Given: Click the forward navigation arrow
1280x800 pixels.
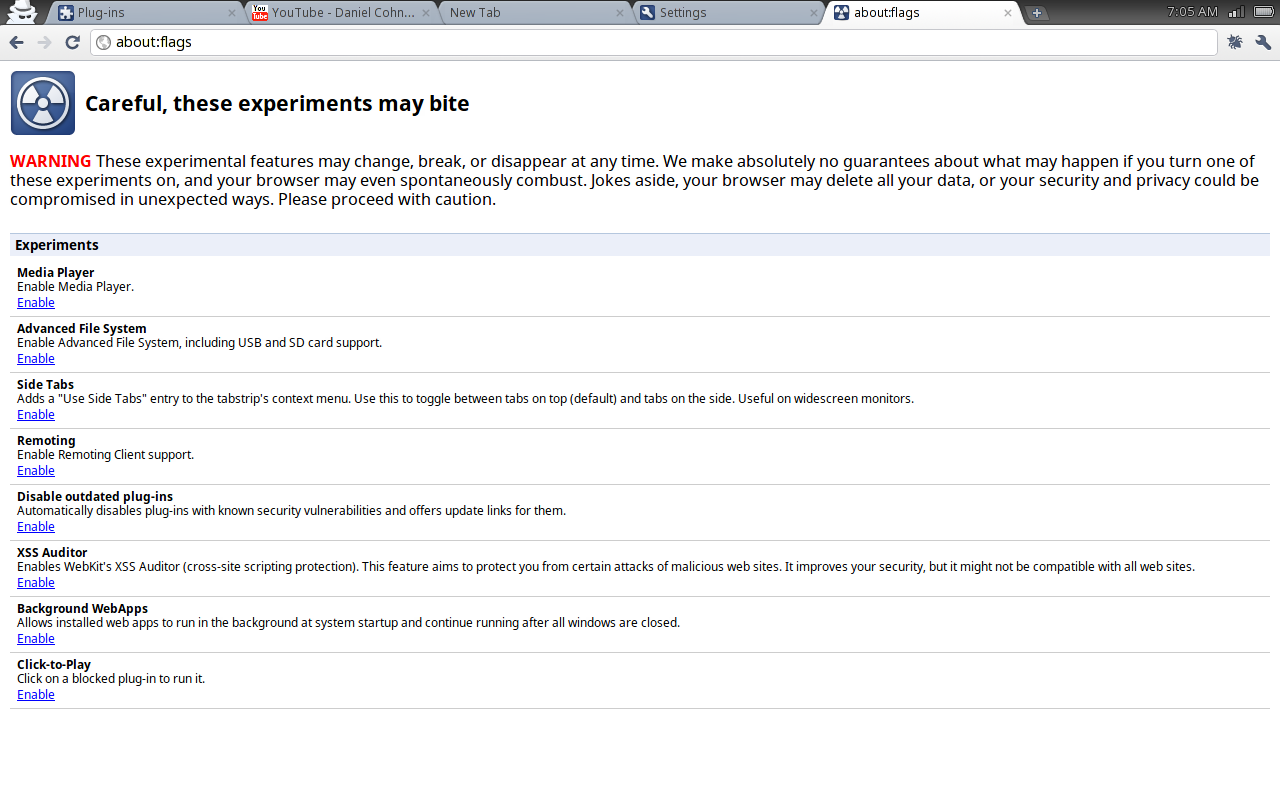Looking at the screenshot, I should pyautogui.click(x=44, y=42).
